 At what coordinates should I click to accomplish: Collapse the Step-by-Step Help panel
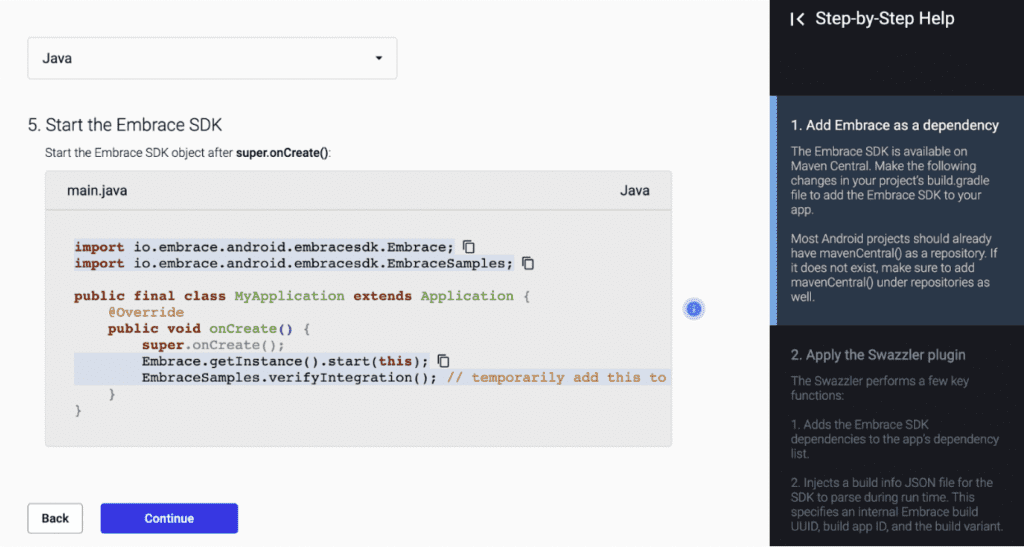(x=797, y=19)
